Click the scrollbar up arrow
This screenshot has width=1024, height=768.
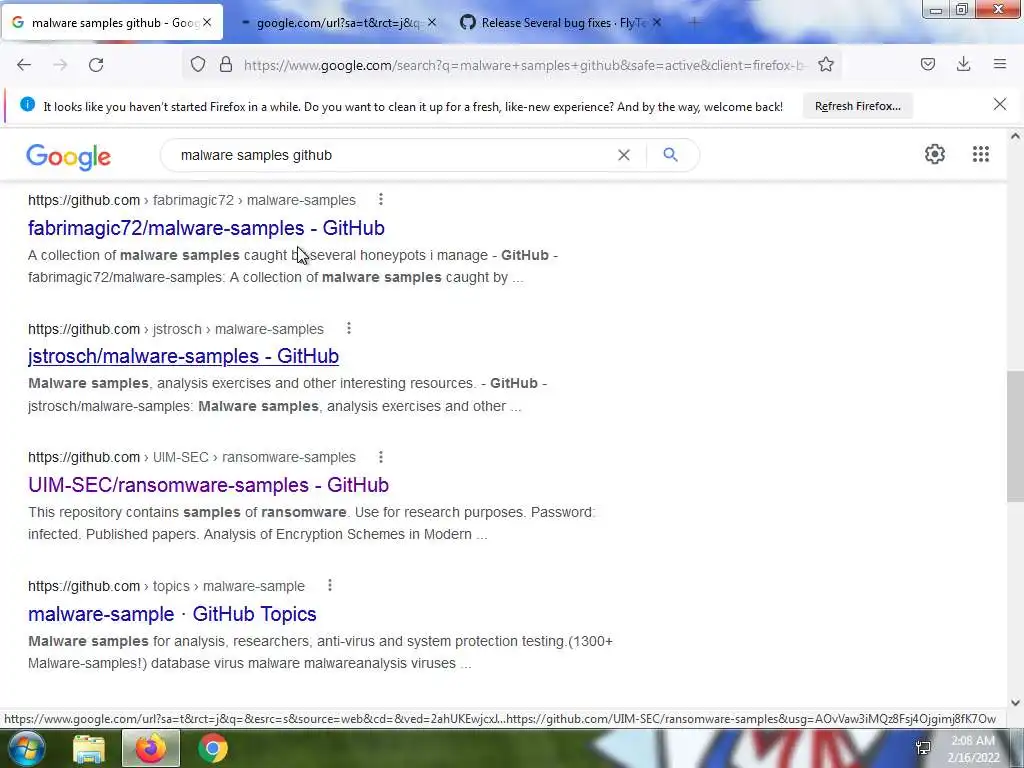pyautogui.click(x=1015, y=136)
